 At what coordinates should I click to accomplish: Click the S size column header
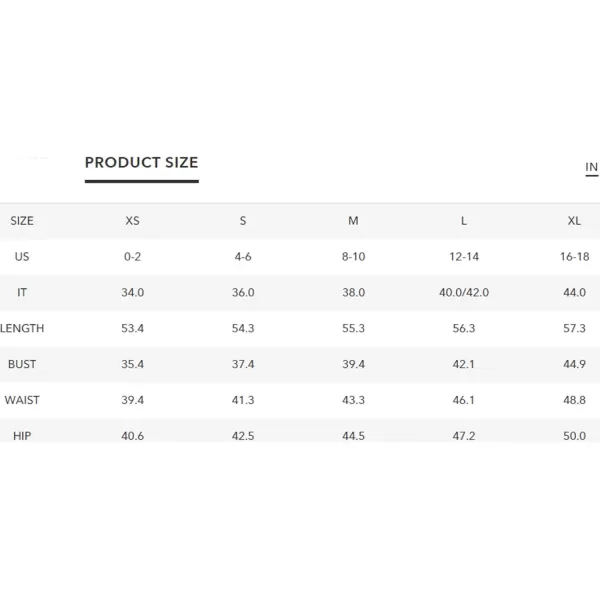243,221
